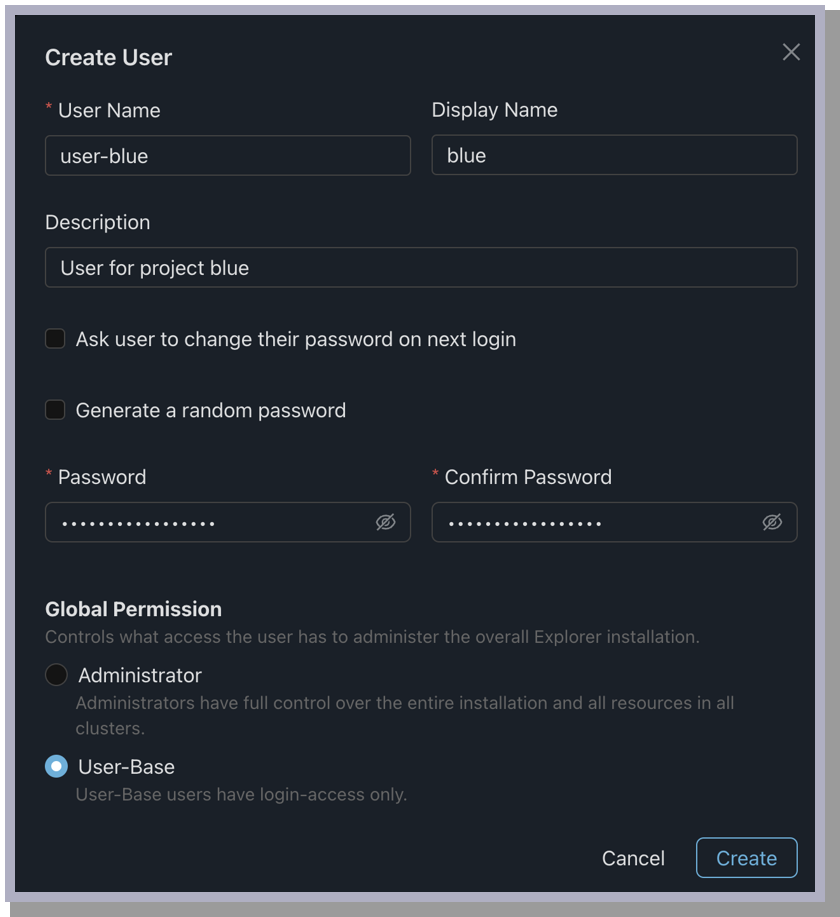Click inside the Password input box
Screen dimensions: 840x917
pyautogui.click(x=210, y=522)
